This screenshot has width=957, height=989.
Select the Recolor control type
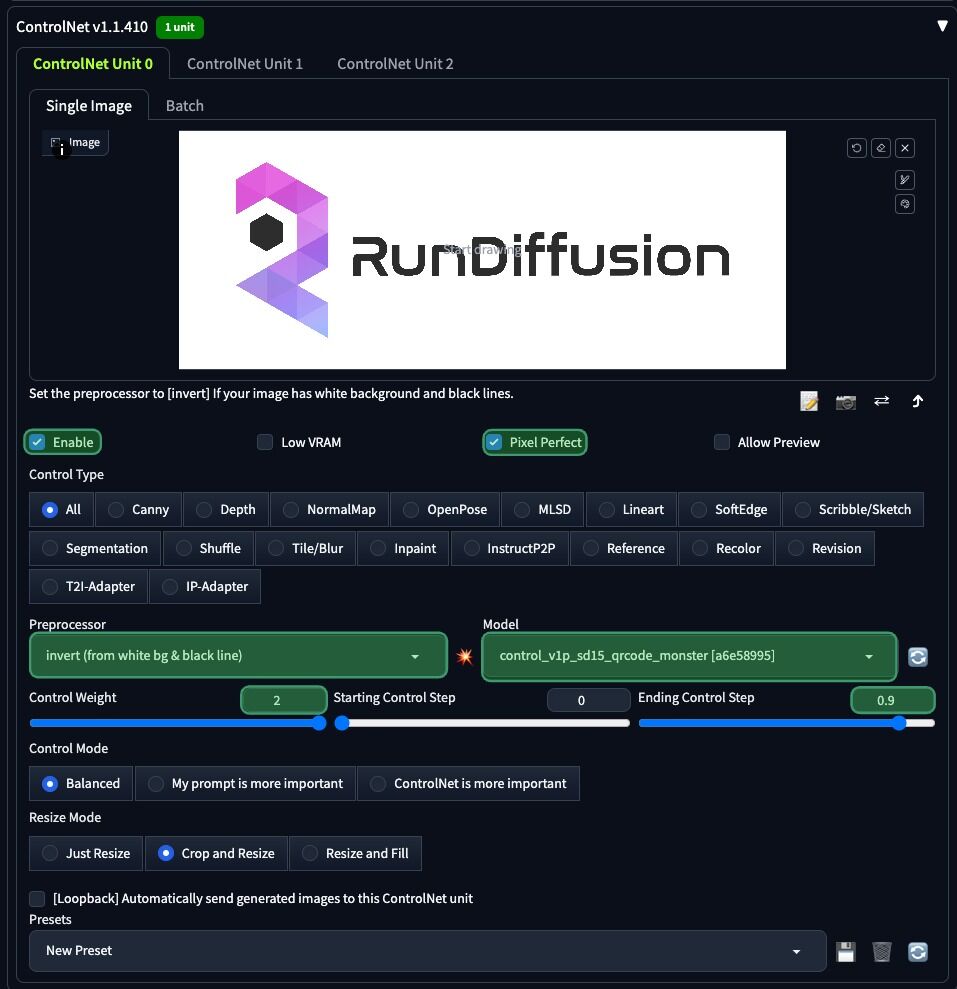pyautogui.click(x=726, y=548)
